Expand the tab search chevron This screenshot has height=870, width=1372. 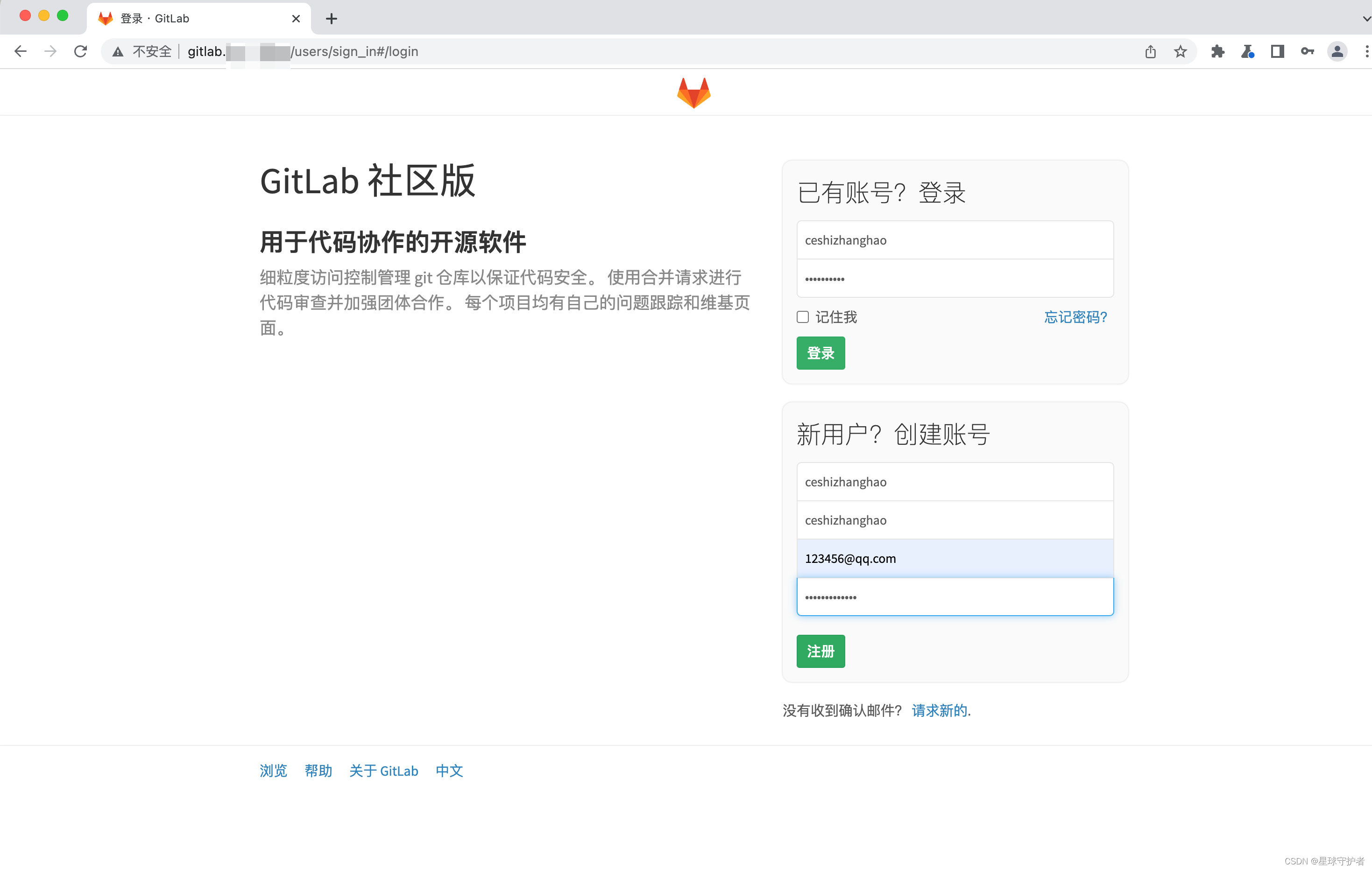tap(1366, 19)
